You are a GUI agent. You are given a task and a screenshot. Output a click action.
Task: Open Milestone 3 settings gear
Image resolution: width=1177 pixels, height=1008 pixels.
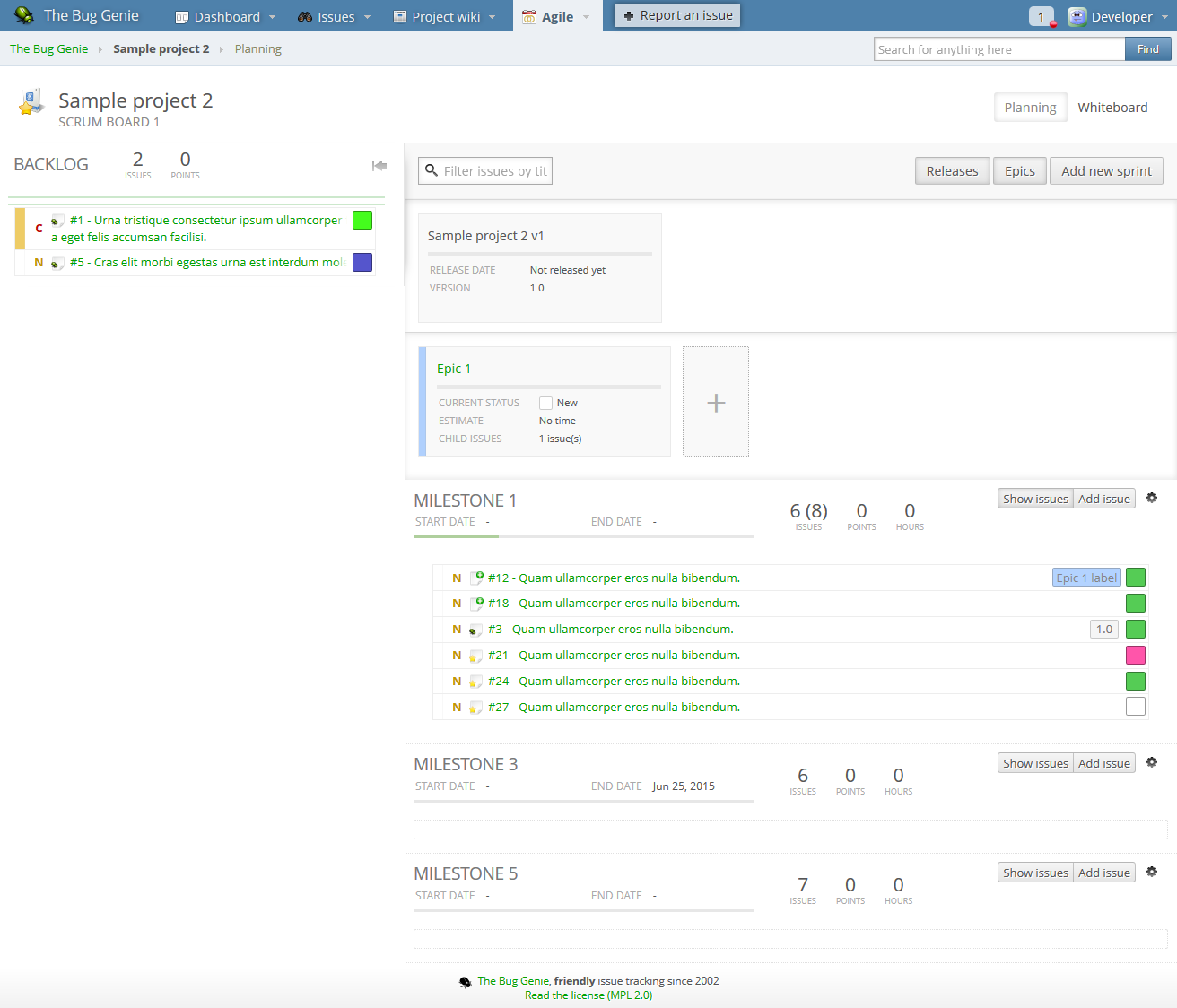coord(1152,762)
